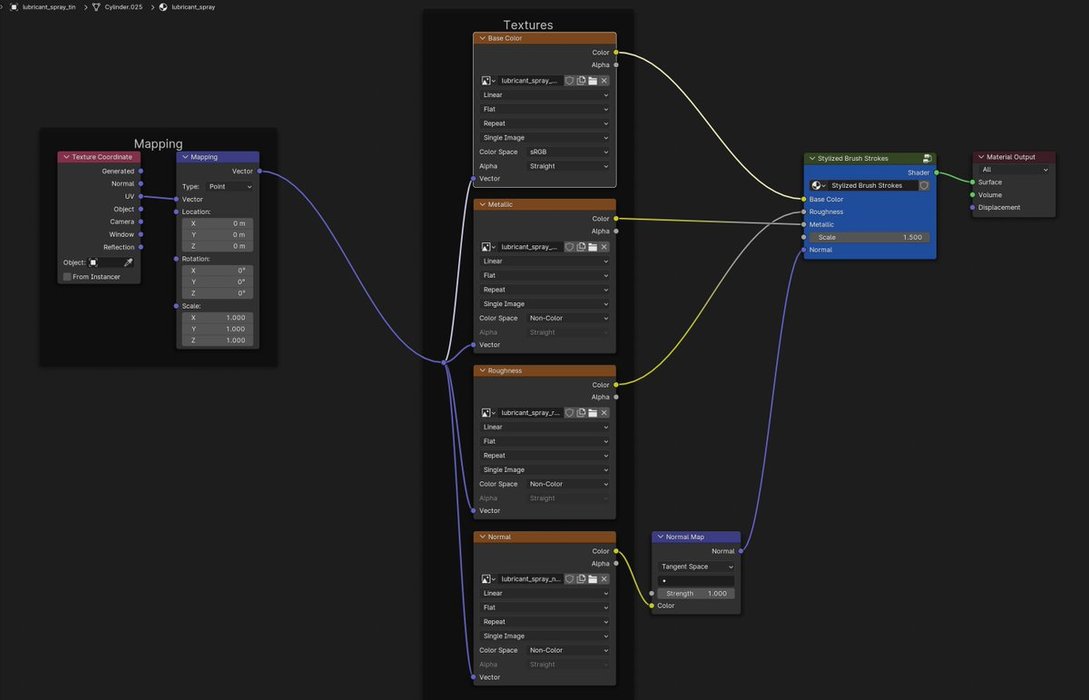Select lubricant_spray_tin in the breadcrumb bar

[48, 7]
